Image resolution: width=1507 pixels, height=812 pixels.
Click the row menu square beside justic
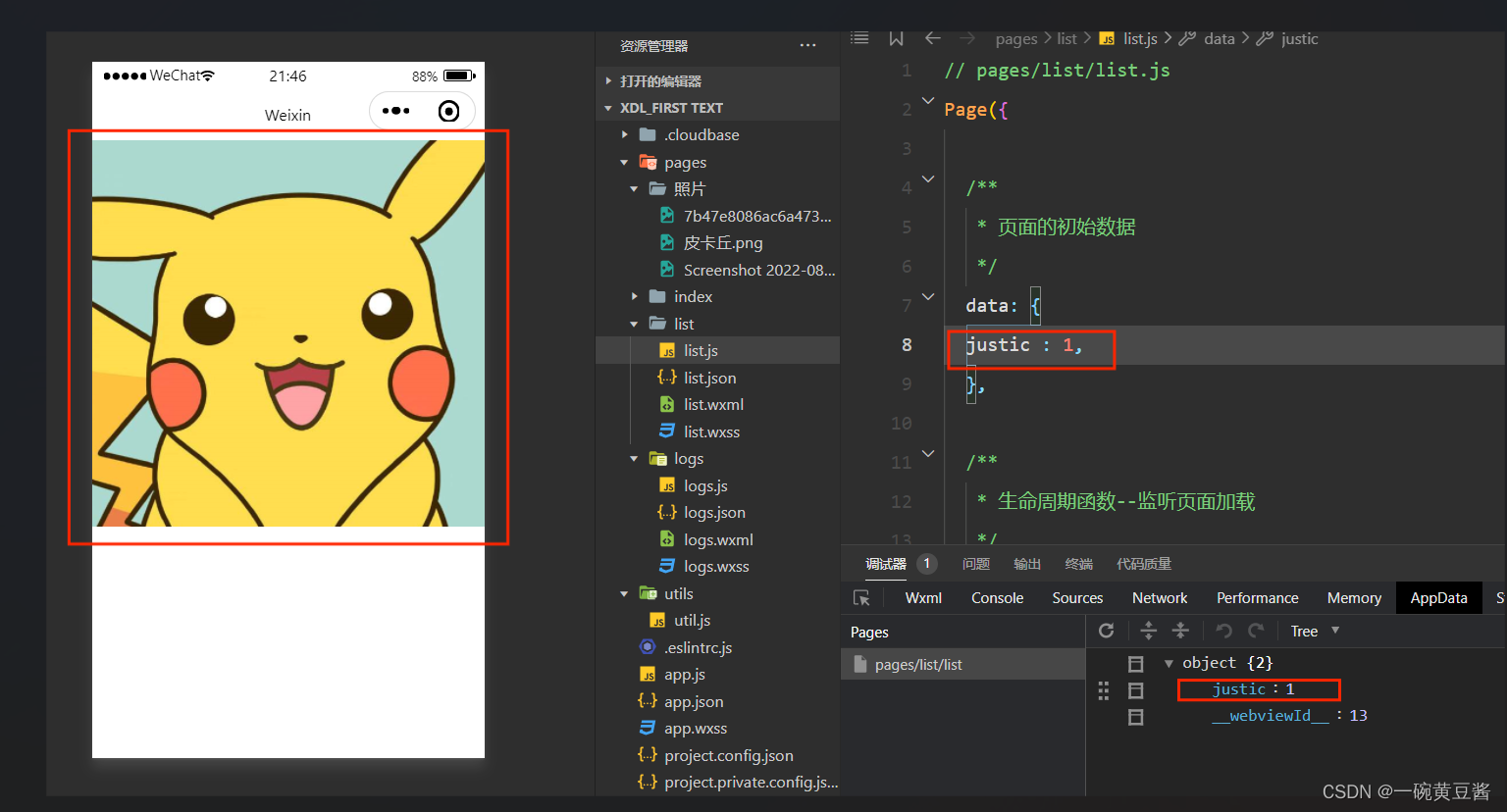click(1135, 690)
